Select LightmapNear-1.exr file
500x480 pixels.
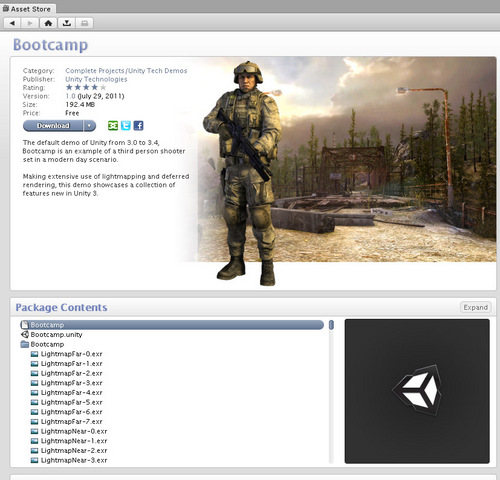(74, 441)
